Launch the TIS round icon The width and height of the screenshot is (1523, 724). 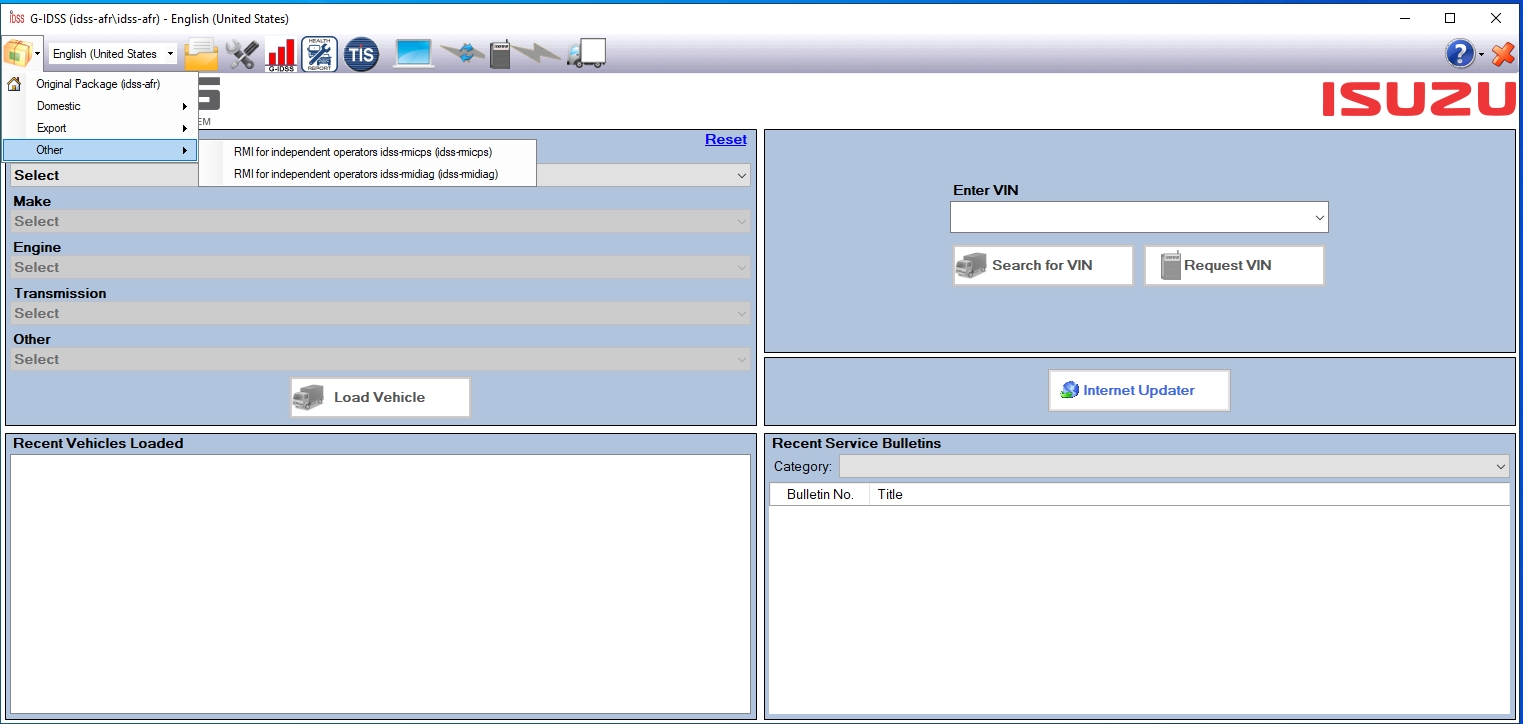[x=361, y=54]
